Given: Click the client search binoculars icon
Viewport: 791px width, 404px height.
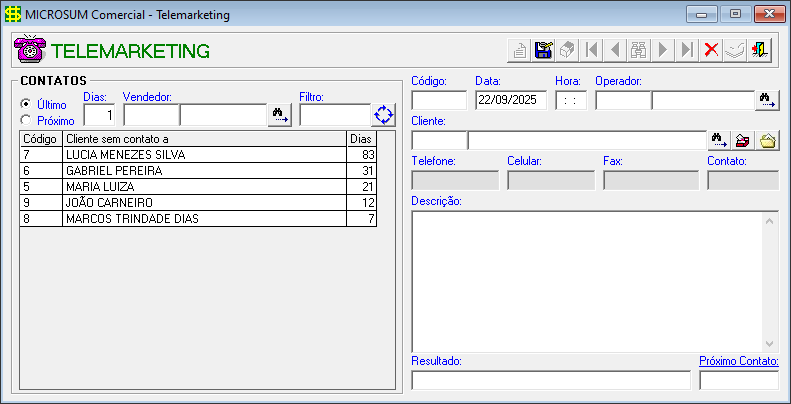Looking at the screenshot, I should point(719,141).
